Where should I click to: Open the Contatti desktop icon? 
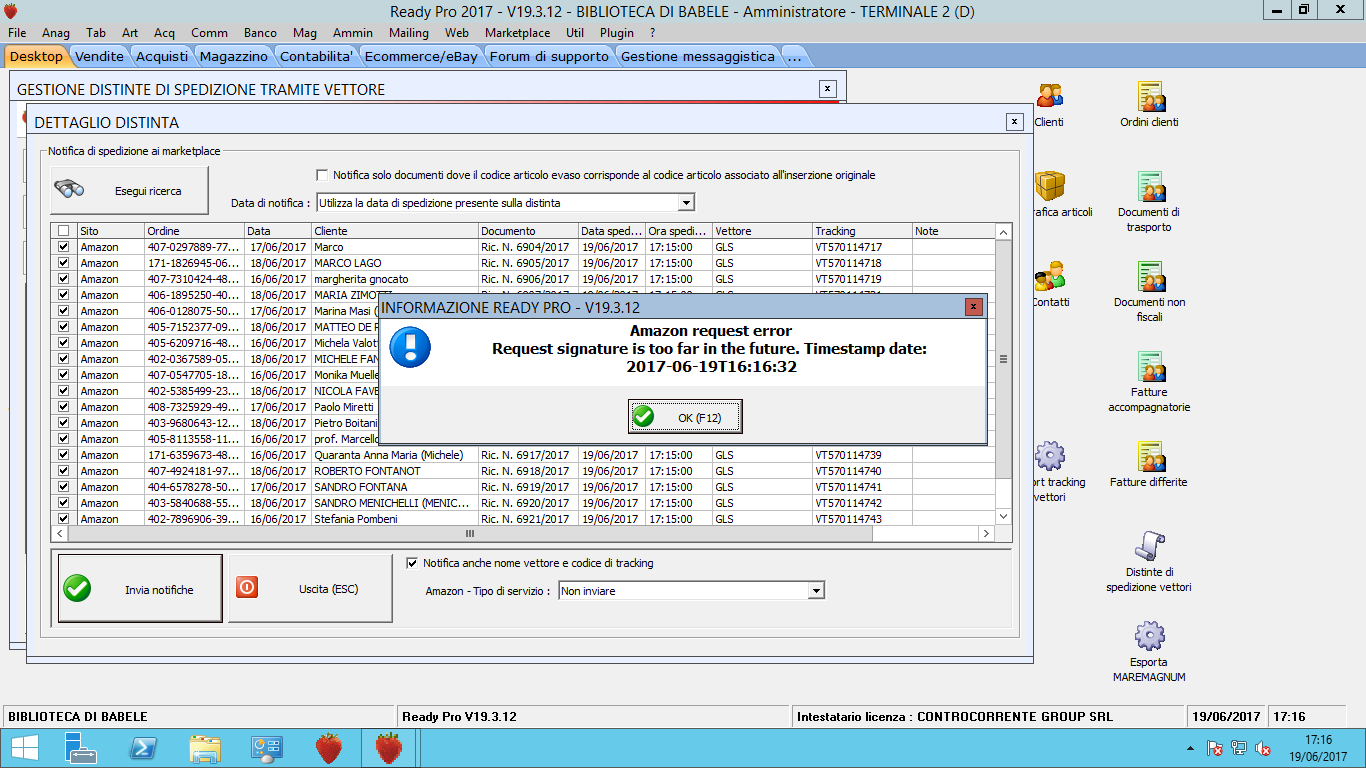(x=1049, y=277)
